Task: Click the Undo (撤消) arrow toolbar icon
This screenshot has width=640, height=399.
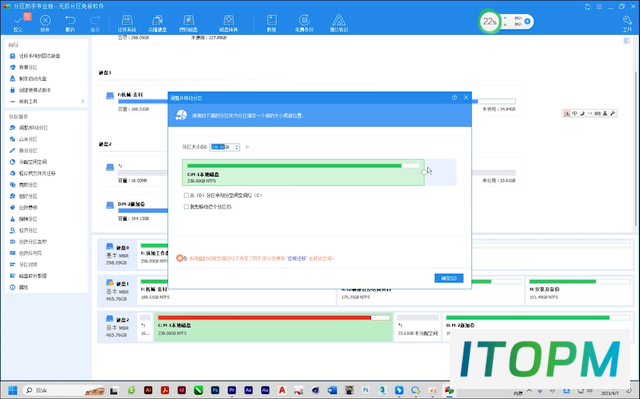Action: point(70,21)
